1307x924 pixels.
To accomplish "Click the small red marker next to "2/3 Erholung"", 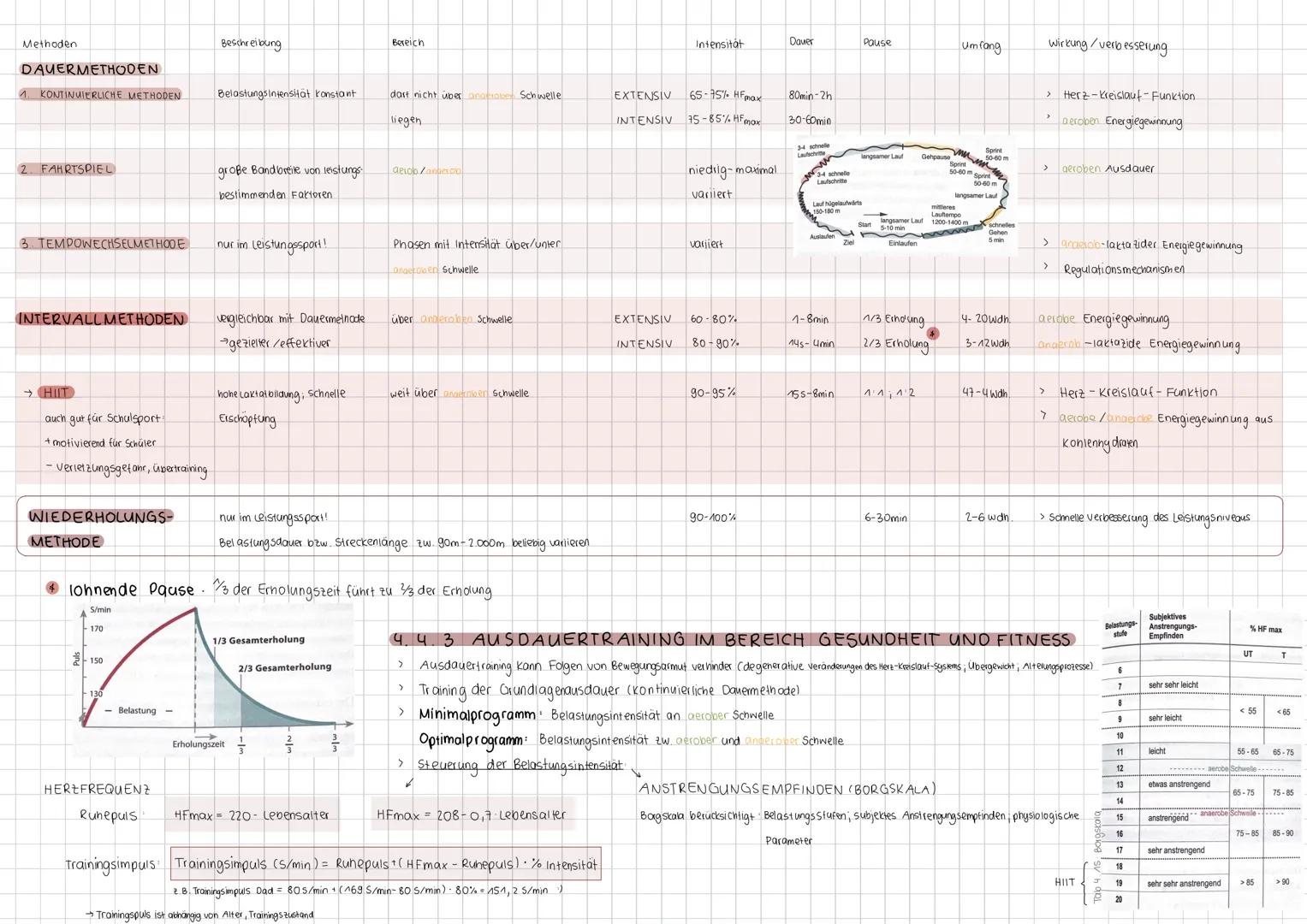I will [x=932, y=334].
